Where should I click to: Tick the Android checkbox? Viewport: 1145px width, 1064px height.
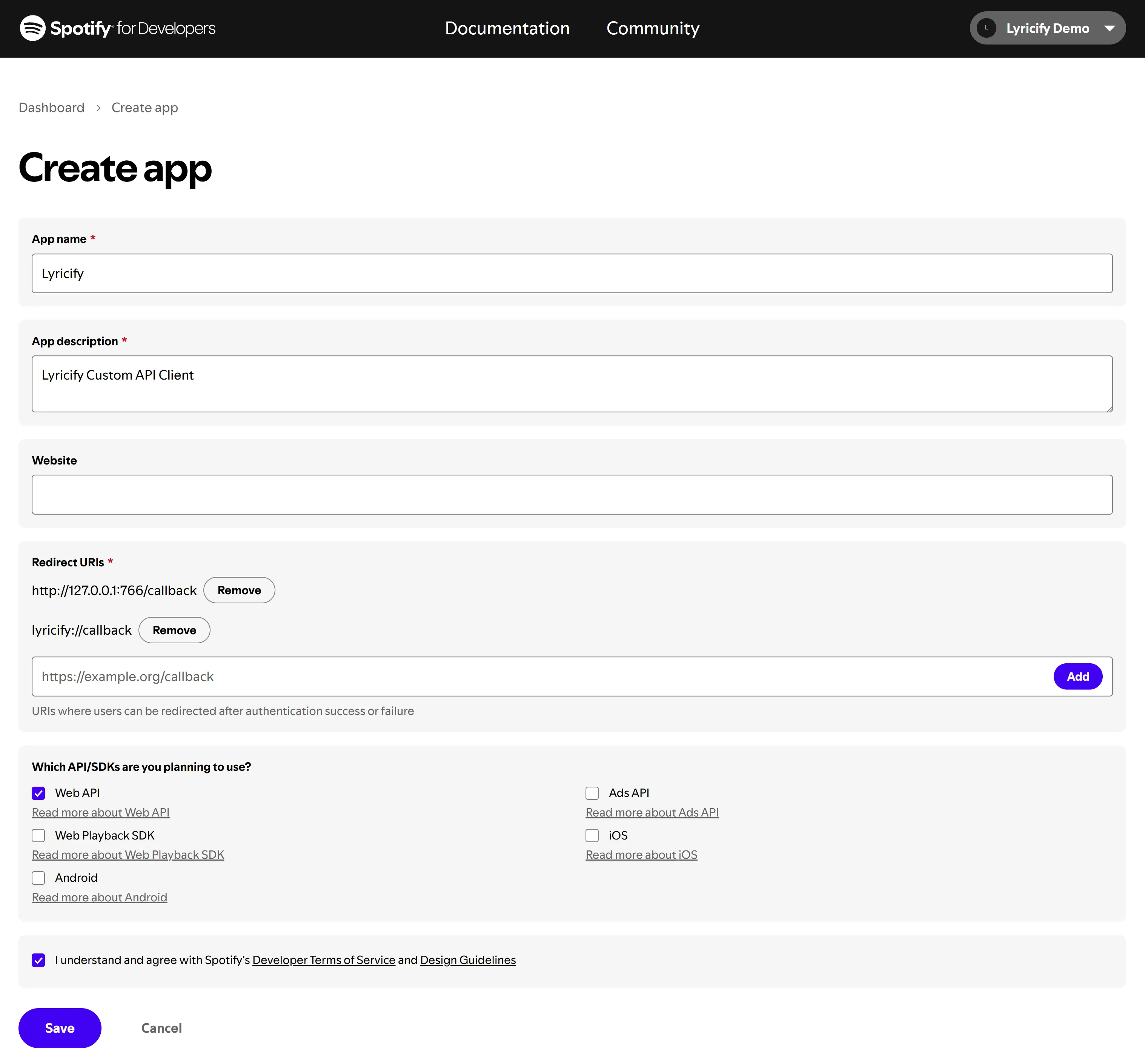(x=38, y=878)
